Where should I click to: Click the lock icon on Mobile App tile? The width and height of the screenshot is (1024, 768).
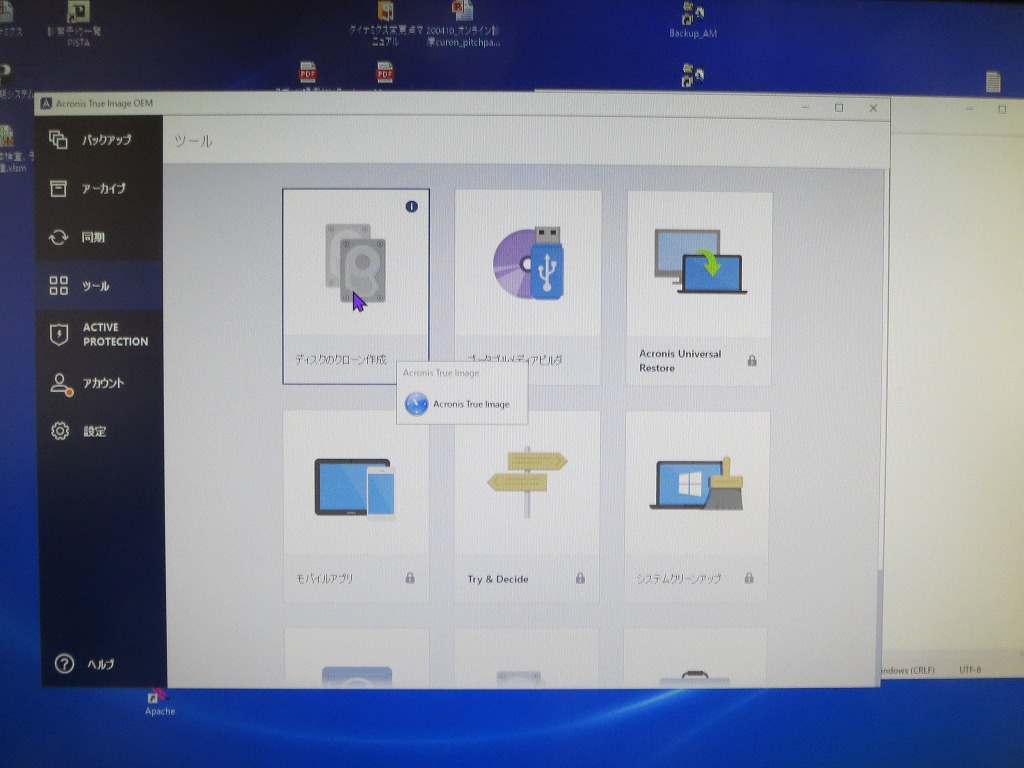point(409,578)
